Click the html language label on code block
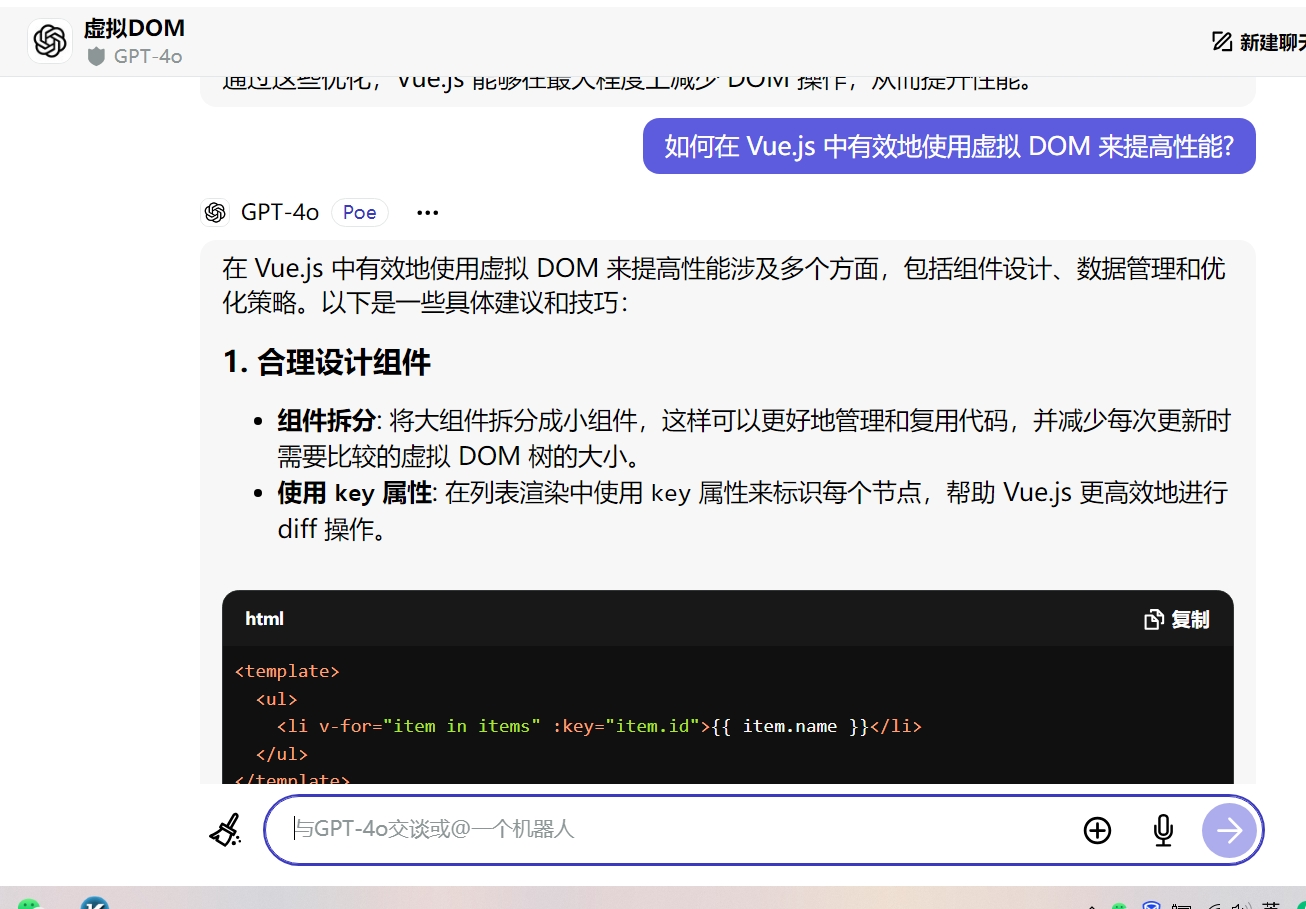This screenshot has height=909, width=1306. [x=265, y=619]
